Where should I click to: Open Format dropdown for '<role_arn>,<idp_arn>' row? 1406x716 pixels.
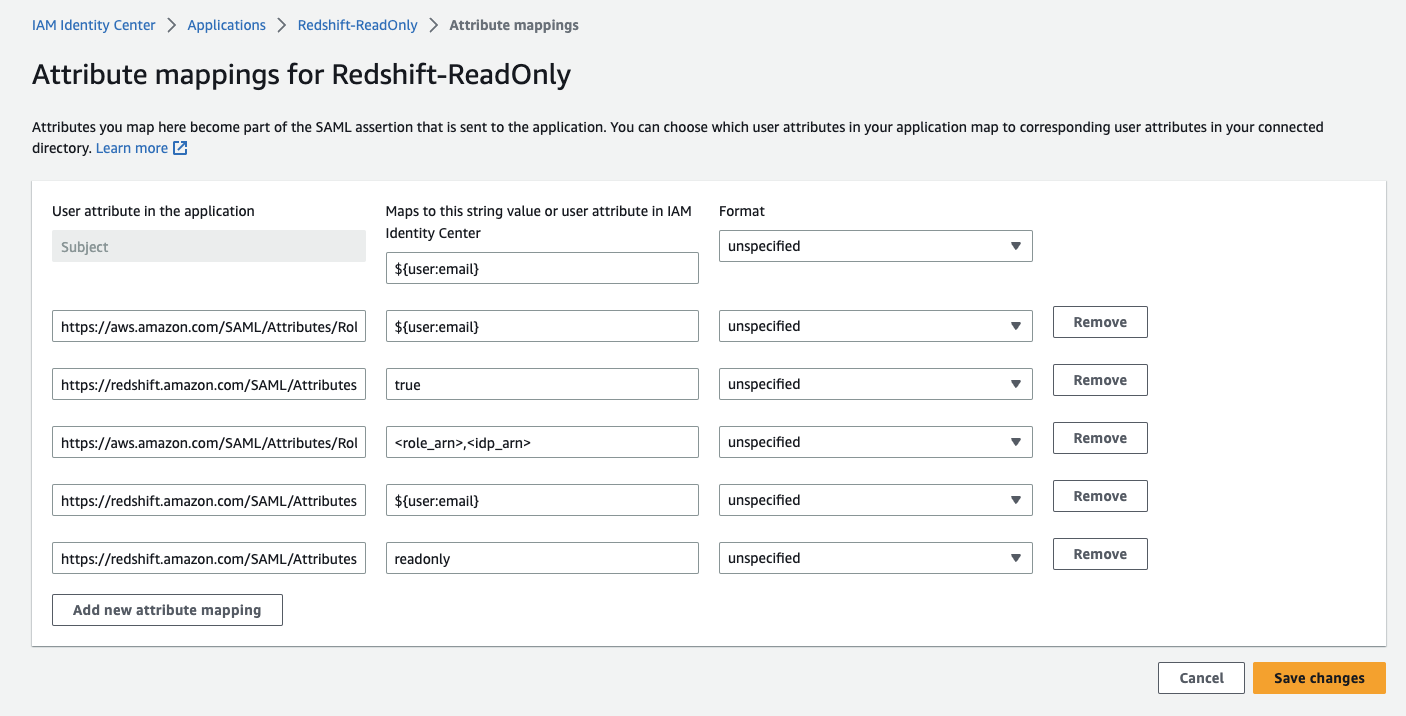point(875,442)
